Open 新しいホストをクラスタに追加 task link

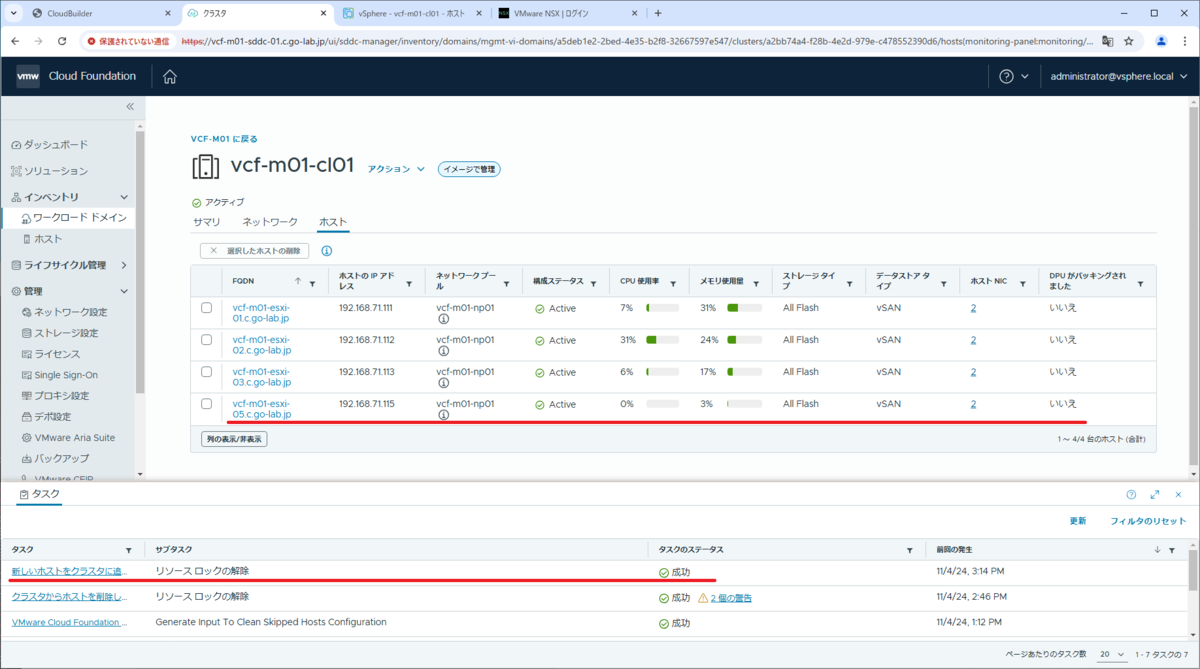[70, 571]
